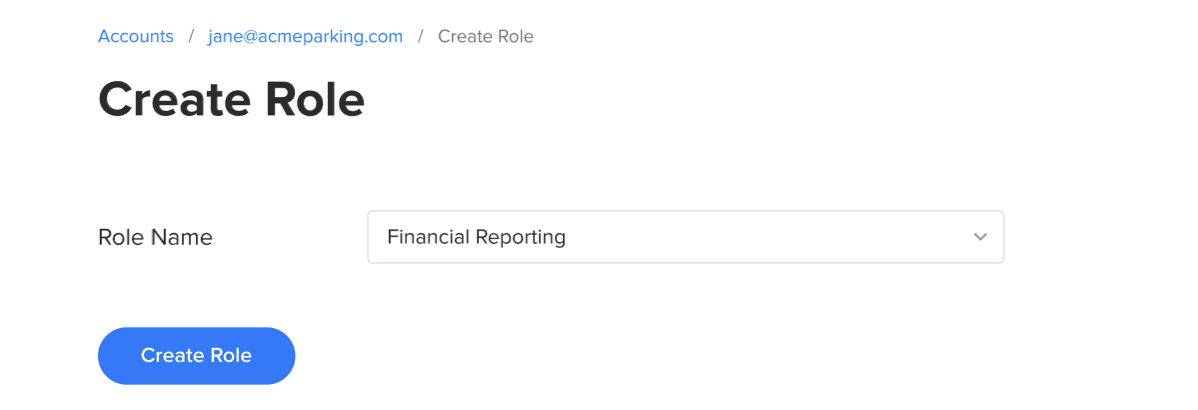Submit the form with Create Role

196,356
